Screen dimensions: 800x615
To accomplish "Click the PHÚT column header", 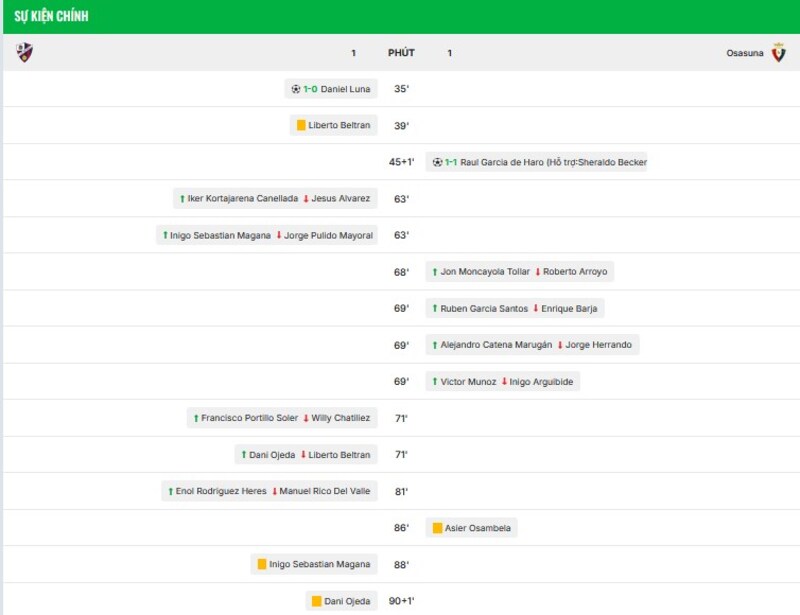I will coord(401,53).
